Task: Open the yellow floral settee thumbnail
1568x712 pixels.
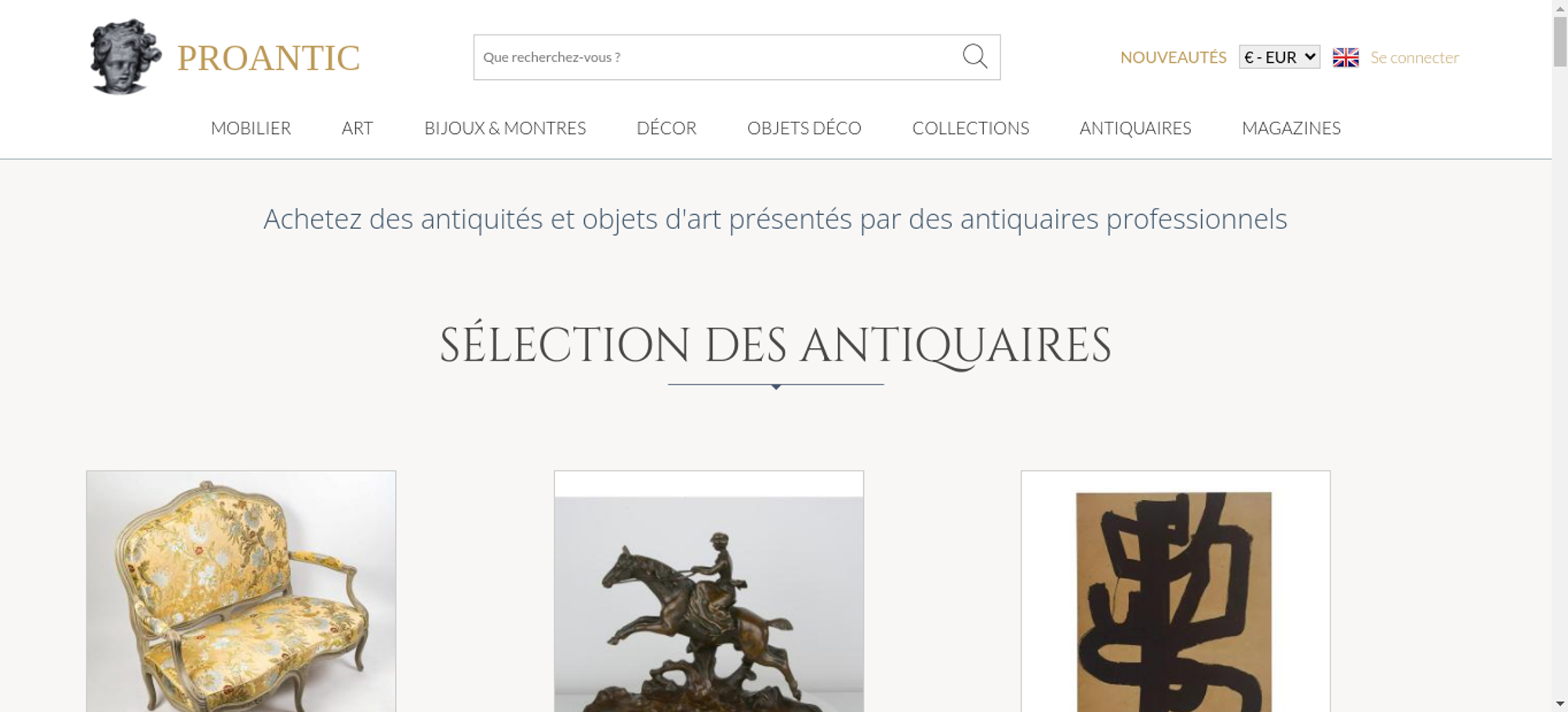Action: click(x=241, y=591)
